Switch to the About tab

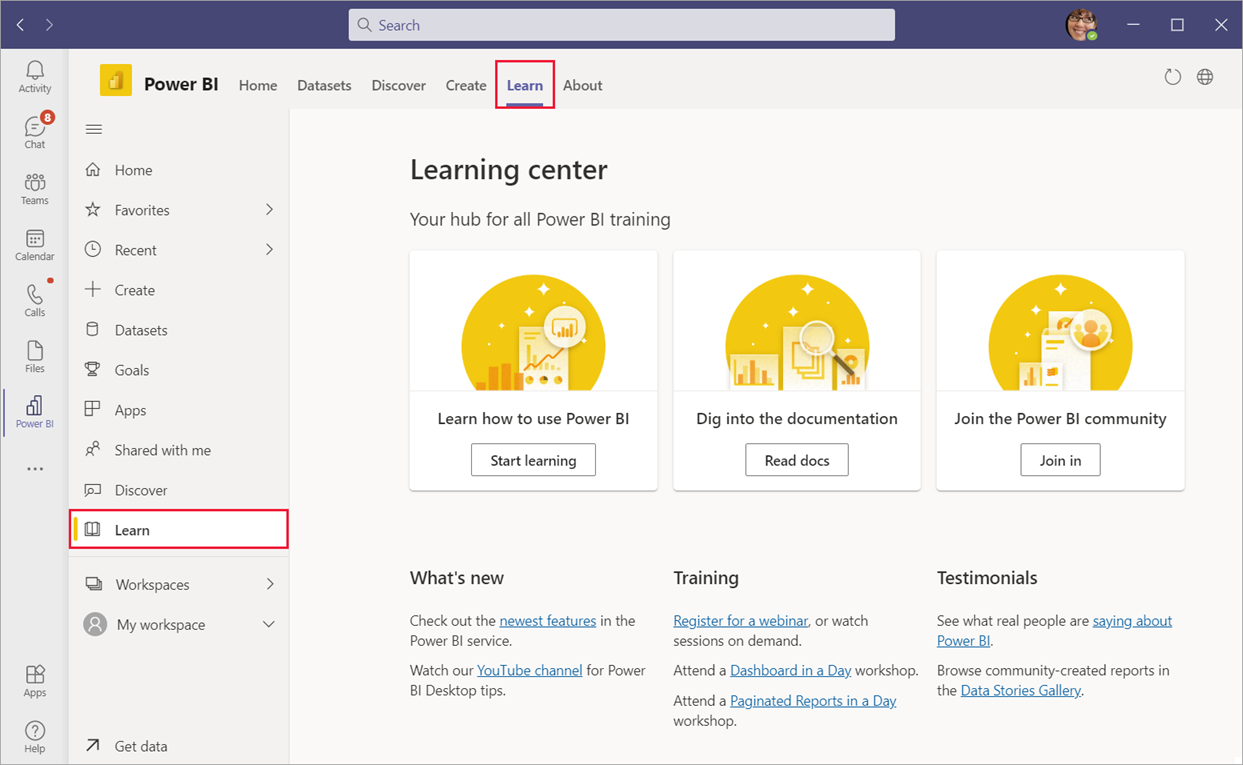[x=582, y=85]
